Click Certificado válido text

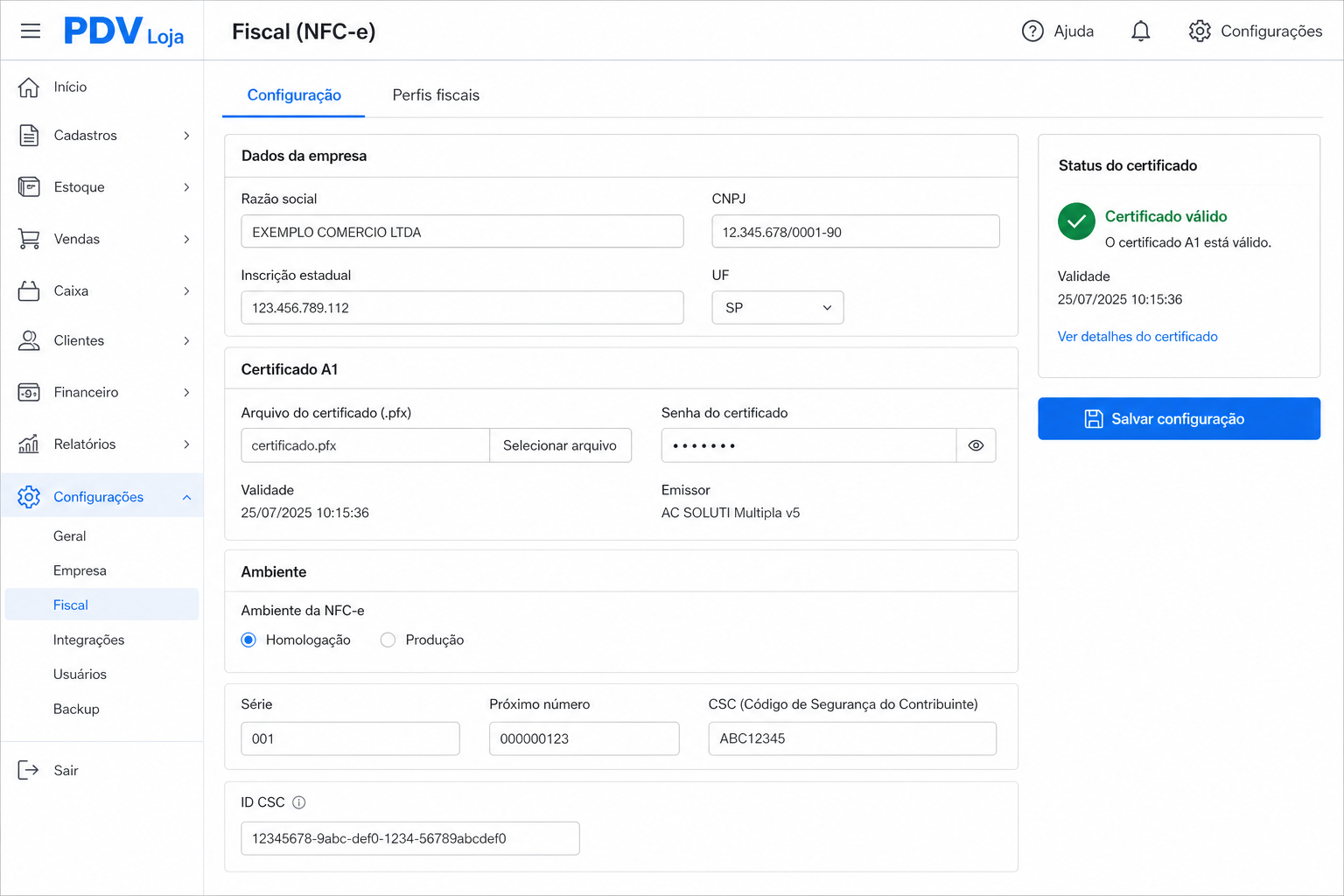(1165, 216)
